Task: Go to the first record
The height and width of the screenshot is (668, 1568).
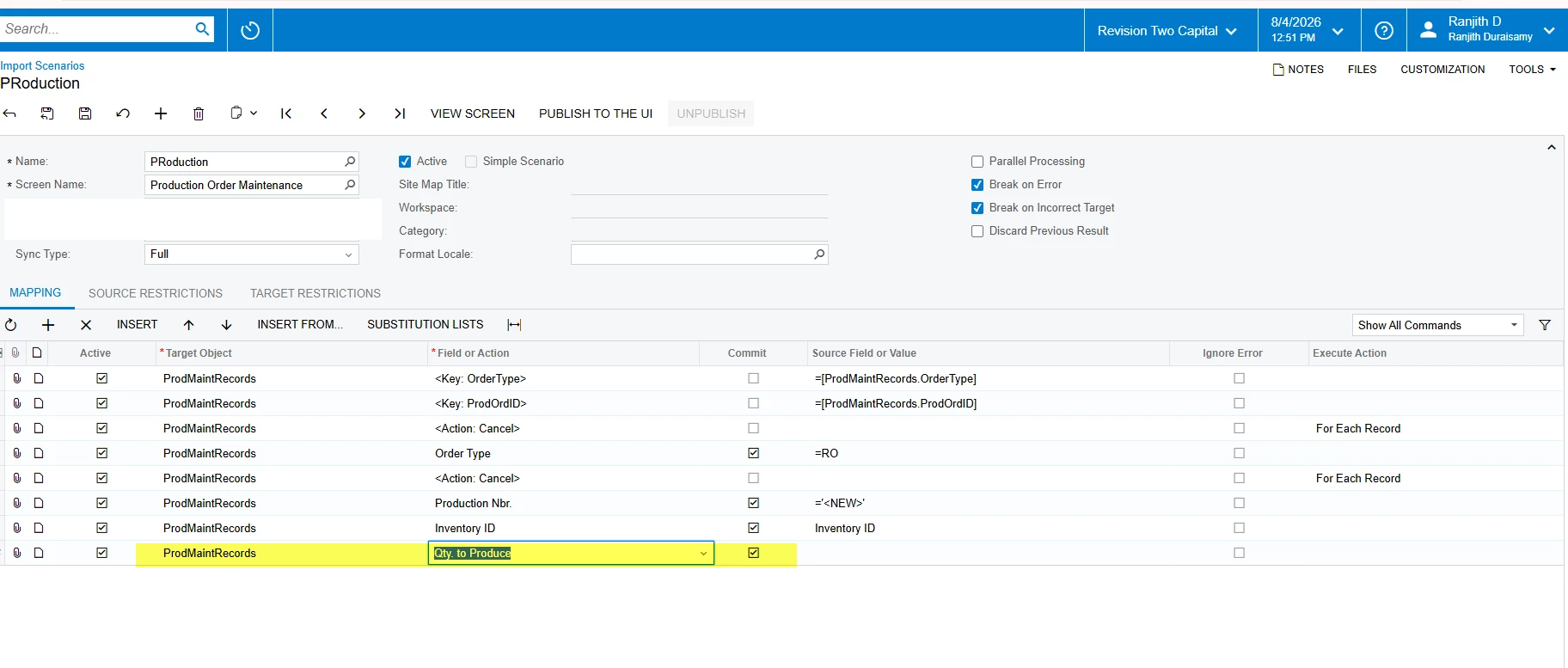Action: 286,113
